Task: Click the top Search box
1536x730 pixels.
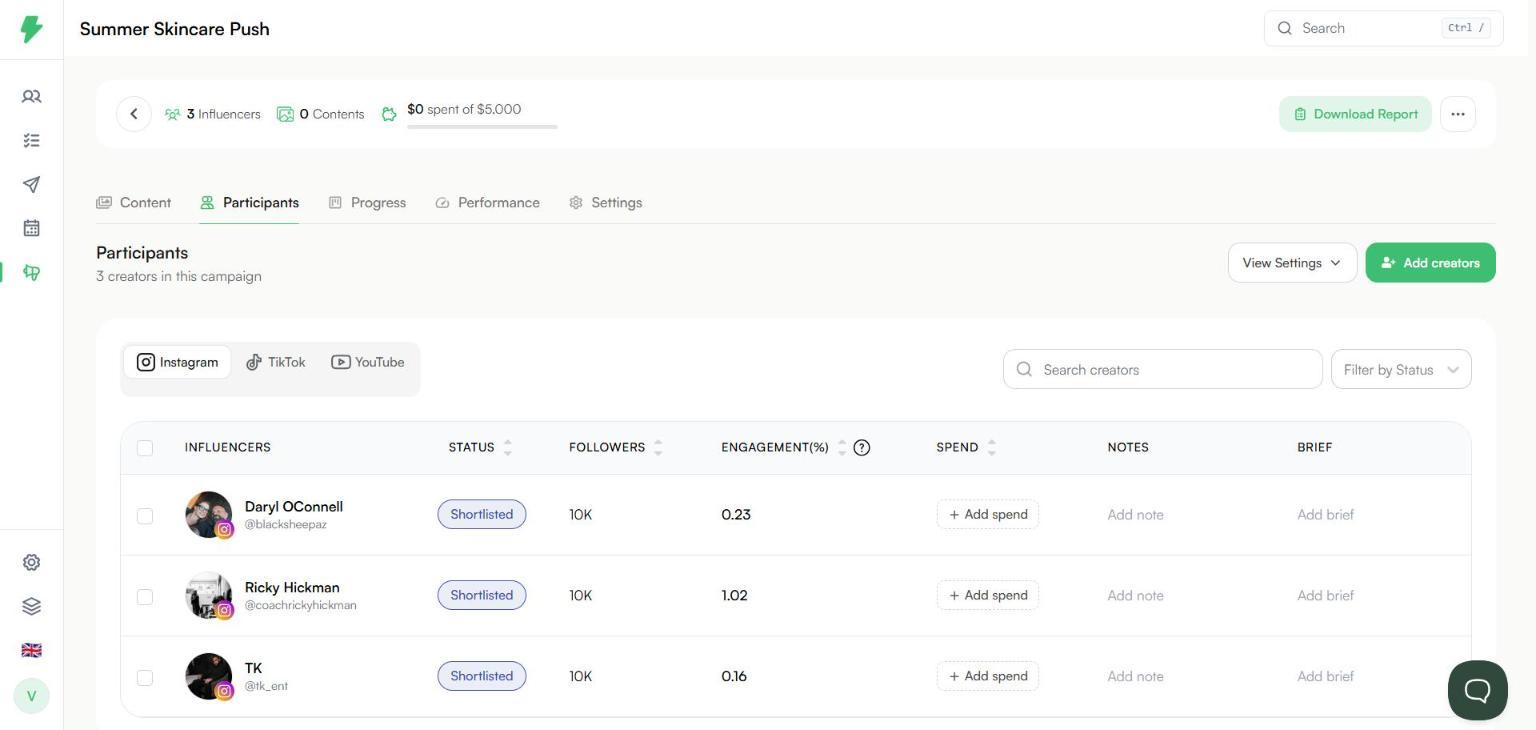Action: (x=1384, y=28)
